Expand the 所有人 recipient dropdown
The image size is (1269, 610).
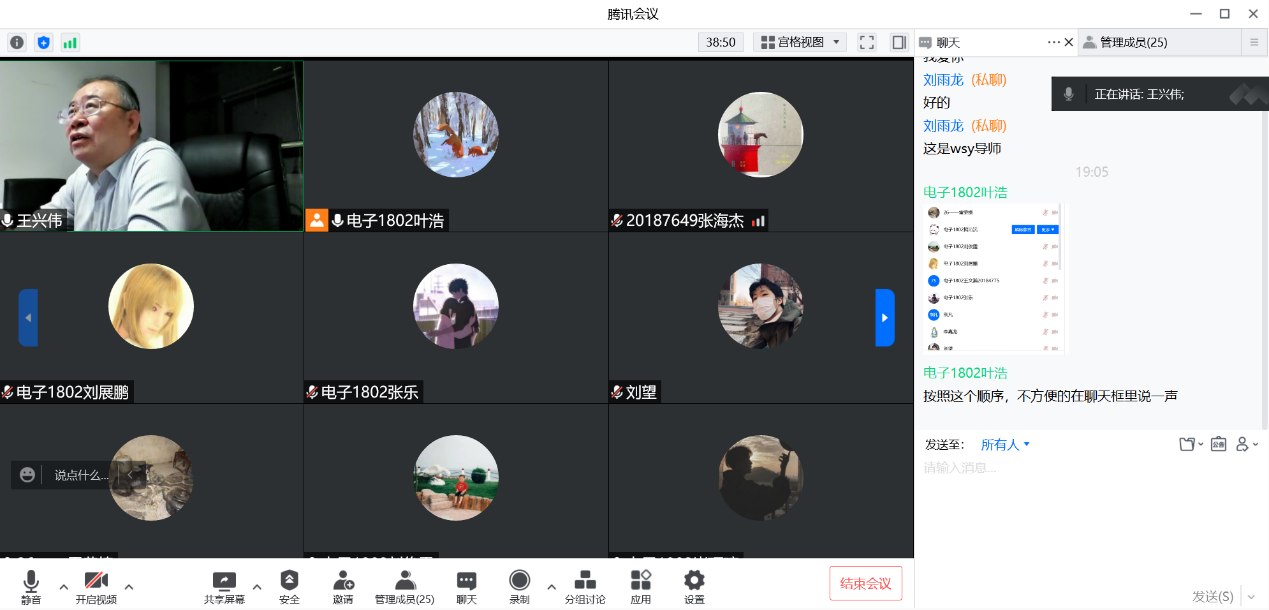1005,444
